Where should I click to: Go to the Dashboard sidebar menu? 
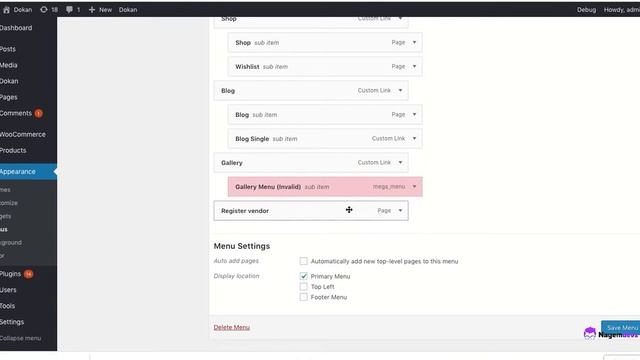click(16, 28)
